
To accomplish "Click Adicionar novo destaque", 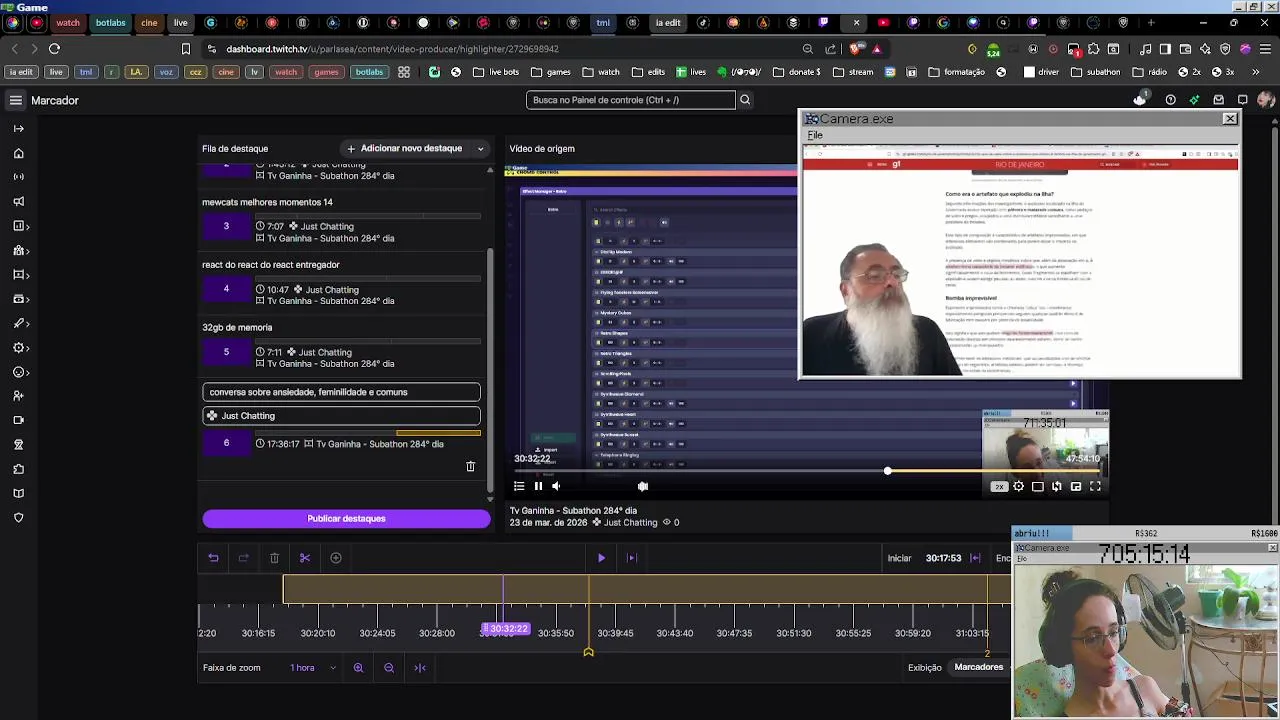I will [403, 148].
